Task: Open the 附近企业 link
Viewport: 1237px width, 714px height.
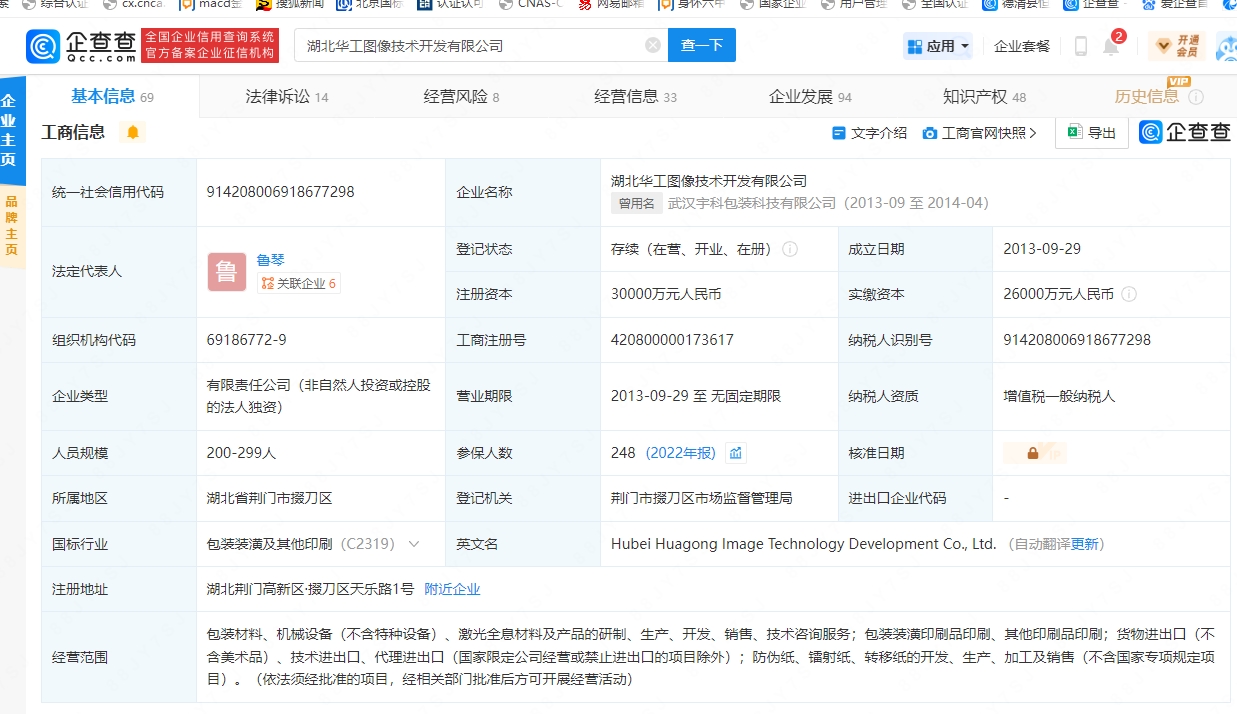Action: 452,589
